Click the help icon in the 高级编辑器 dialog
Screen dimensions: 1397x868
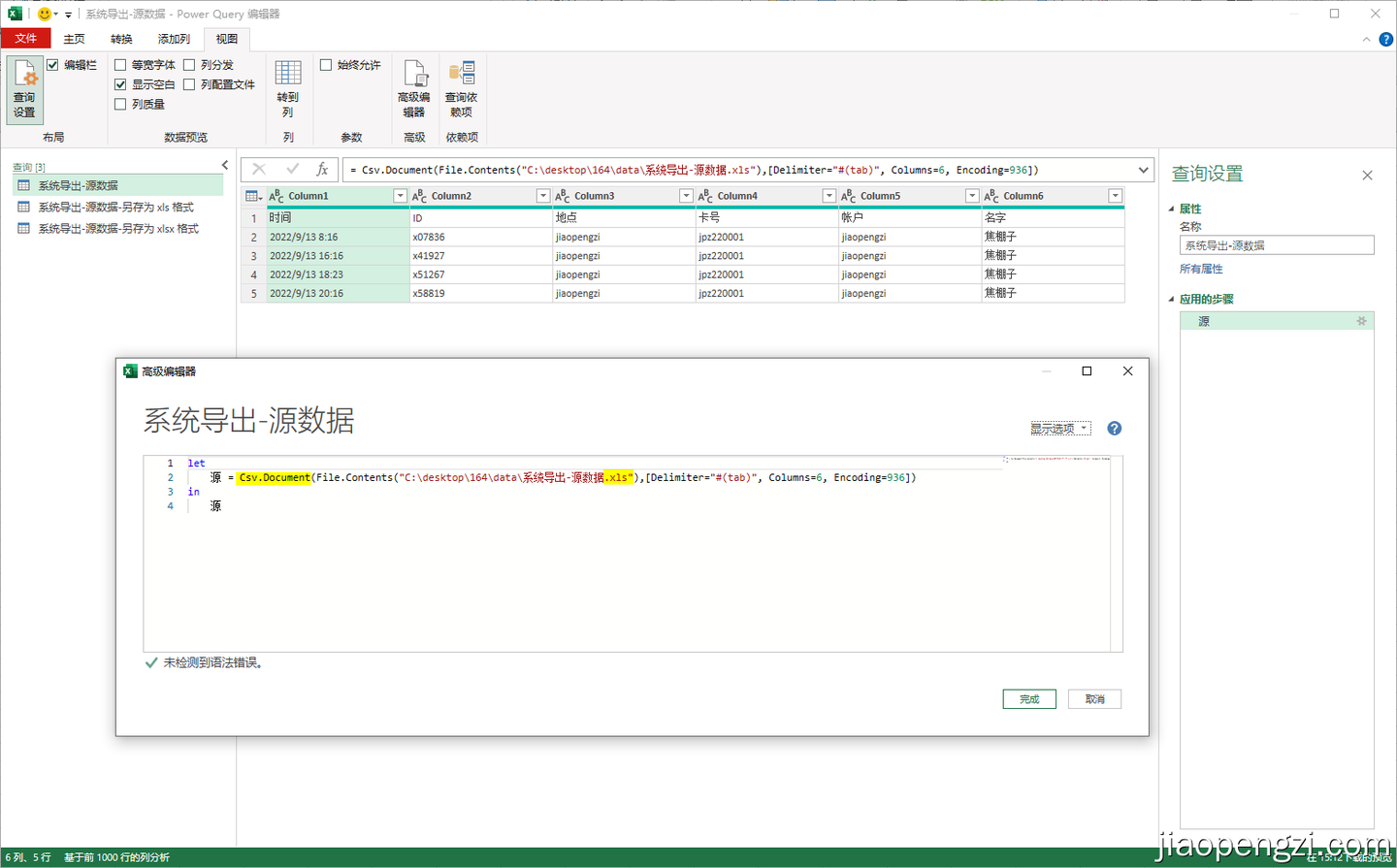1114,427
